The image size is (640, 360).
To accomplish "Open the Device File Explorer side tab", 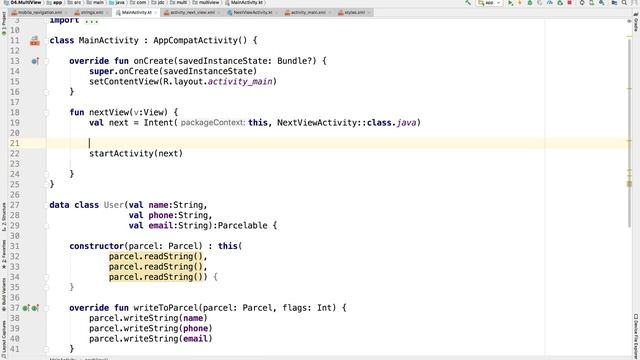I will point(636,336).
